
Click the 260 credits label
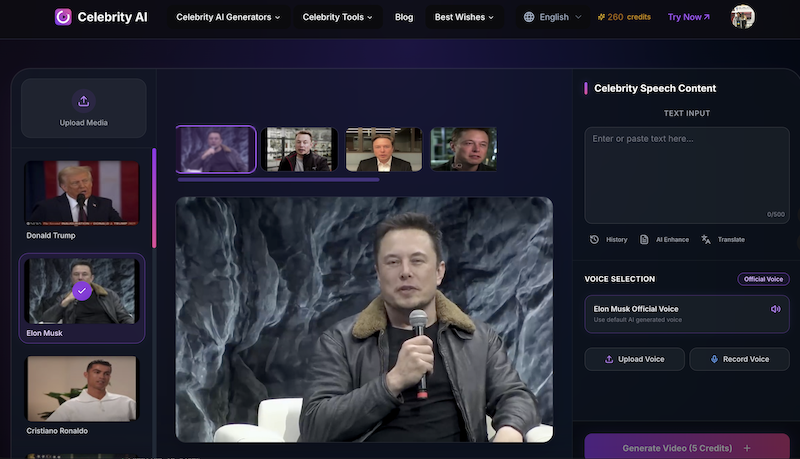(629, 17)
